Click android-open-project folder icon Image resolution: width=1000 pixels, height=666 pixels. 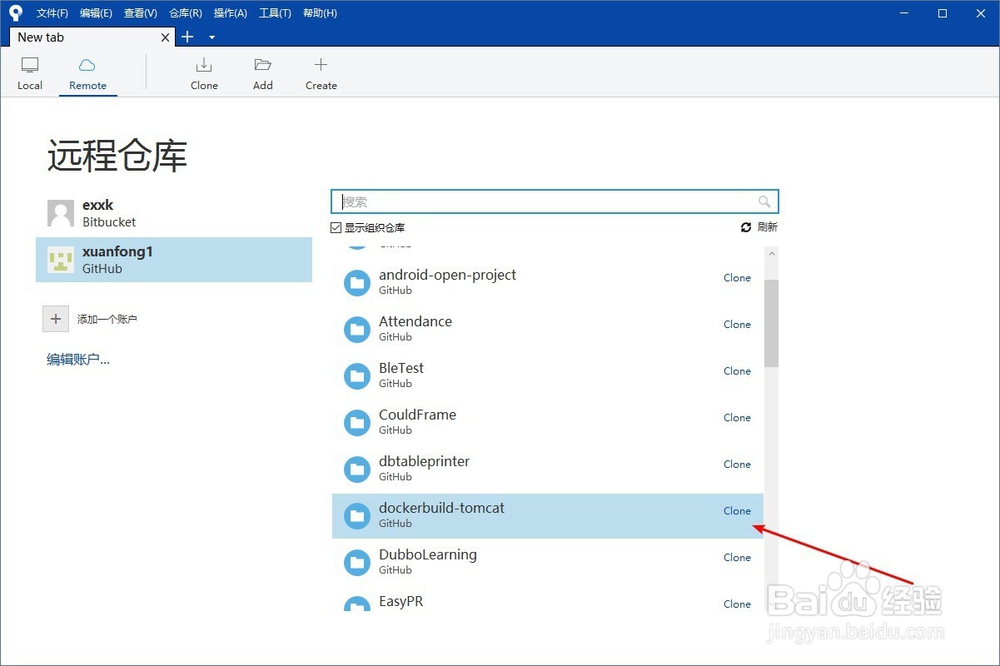pos(357,283)
